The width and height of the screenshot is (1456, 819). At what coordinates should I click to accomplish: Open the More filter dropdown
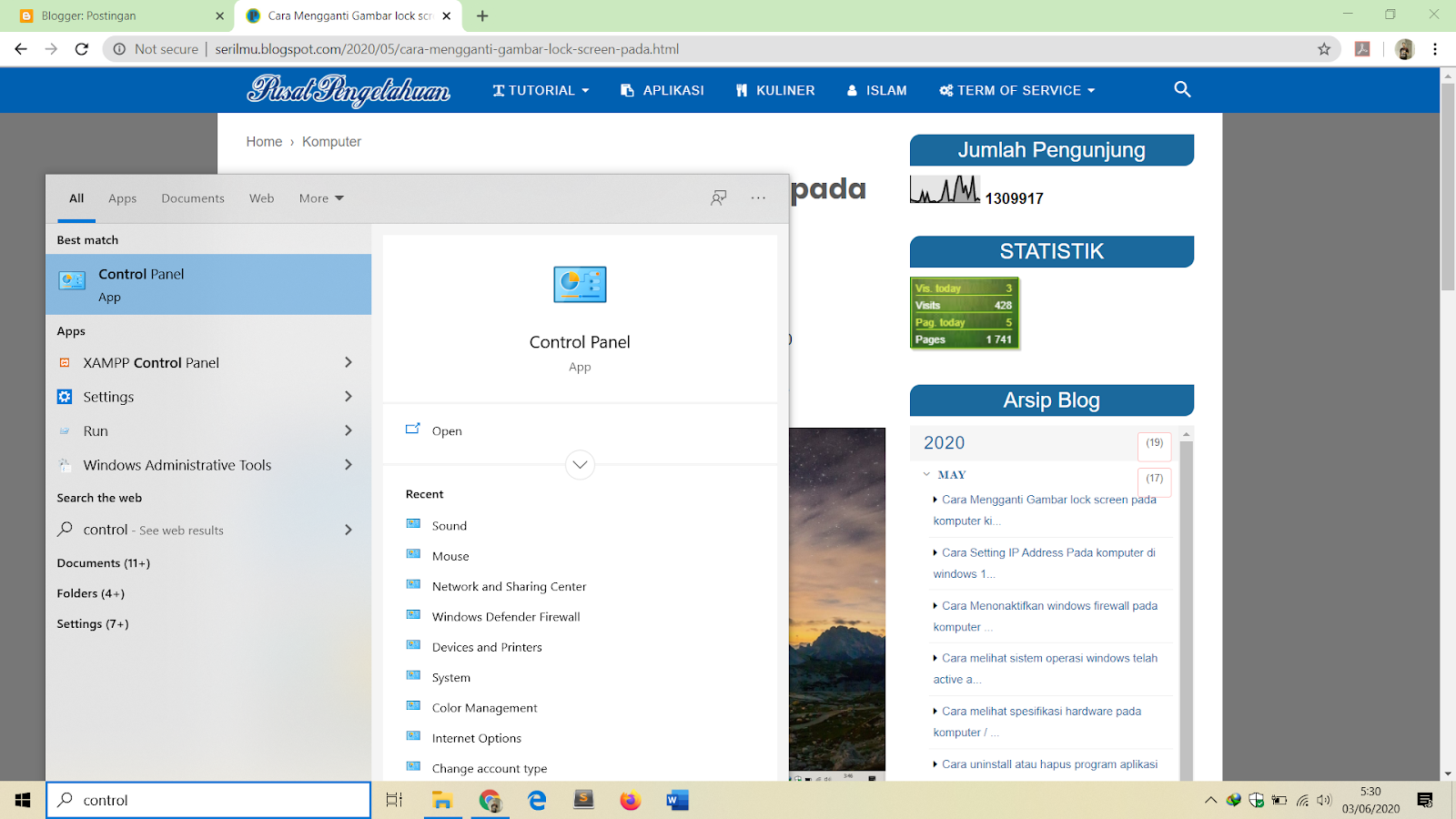coord(321,197)
